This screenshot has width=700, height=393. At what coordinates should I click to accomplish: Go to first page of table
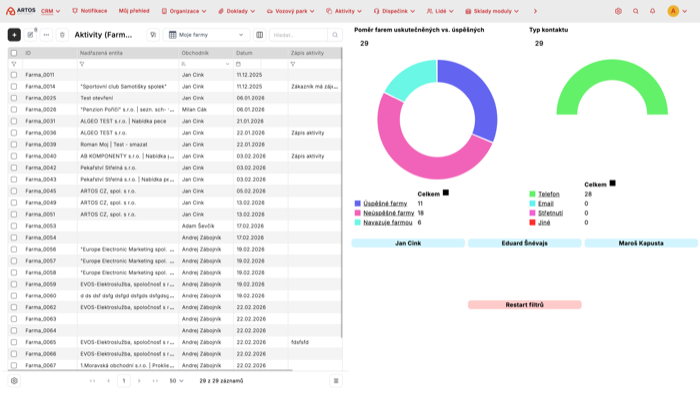tap(92, 381)
